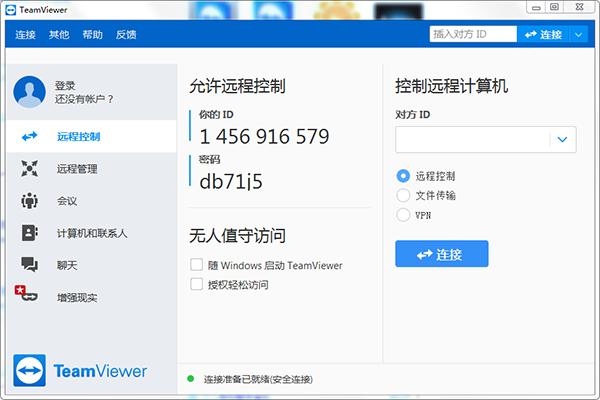The height and width of the screenshot is (400, 600).
Task: Select the VPN radio option
Action: (x=403, y=215)
